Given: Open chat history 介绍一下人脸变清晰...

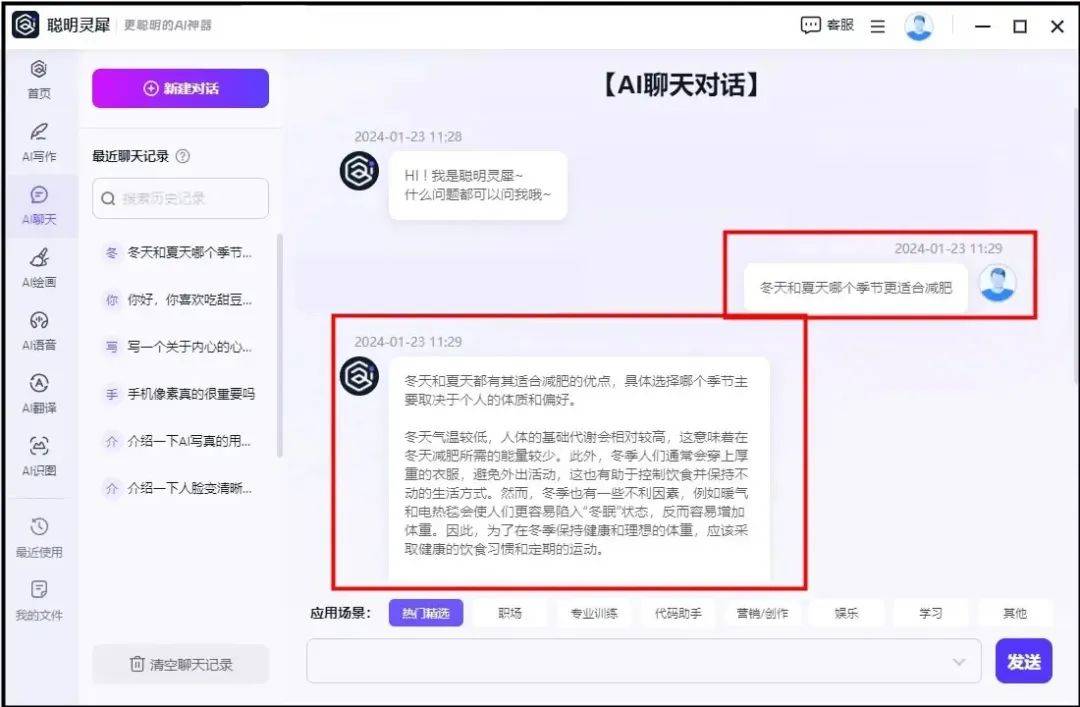Looking at the screenshot, I should 178,489.
